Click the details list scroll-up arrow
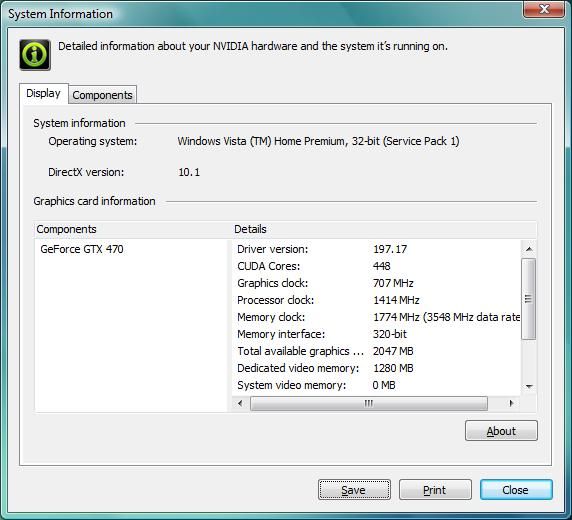The height and width of the screenshot is (520, 572). [529, 249]
